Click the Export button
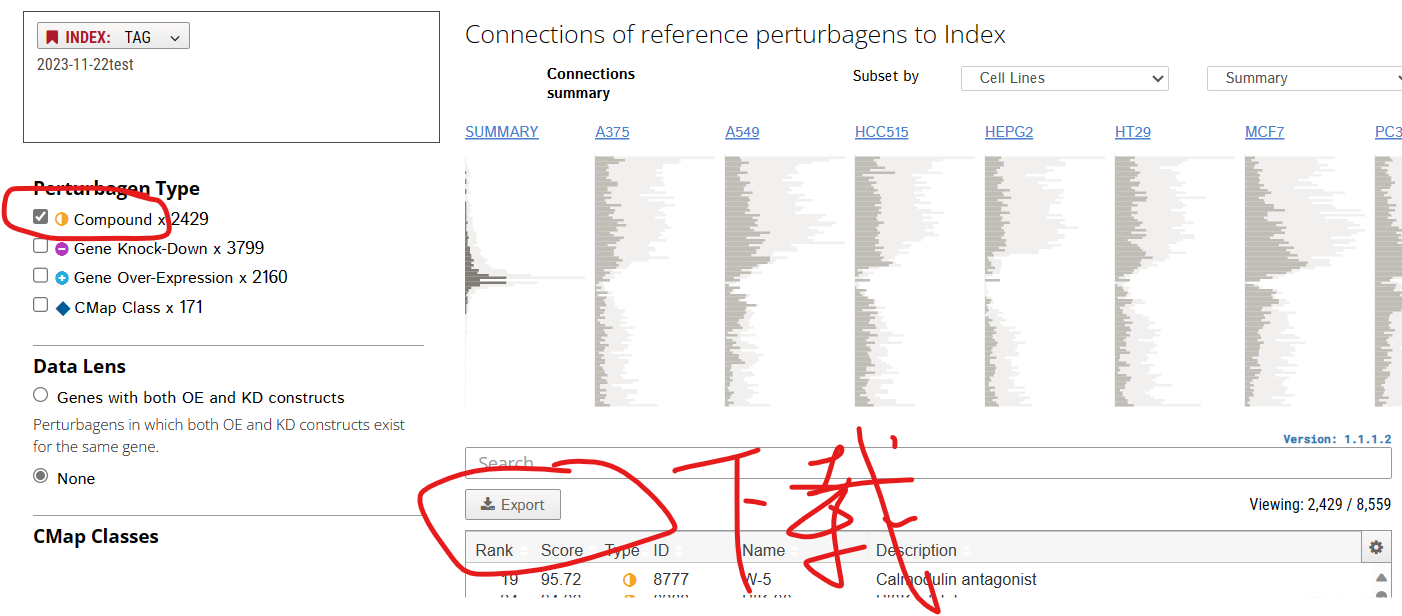This screenshot has height=616, width=1402. (x=513, y=505)
